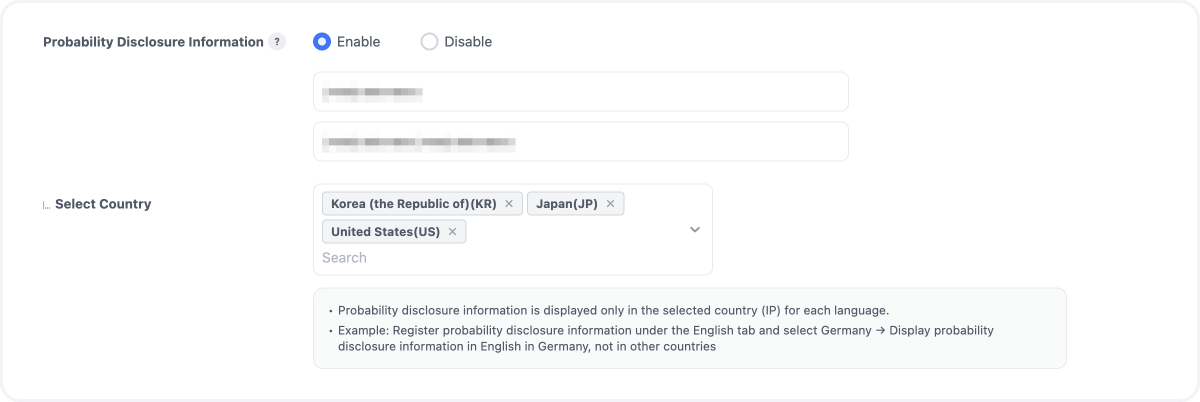Open the Probability Disclosure Information help icon
The width and height of the screenshot is (1200, 402).
[x=277, y=42]
